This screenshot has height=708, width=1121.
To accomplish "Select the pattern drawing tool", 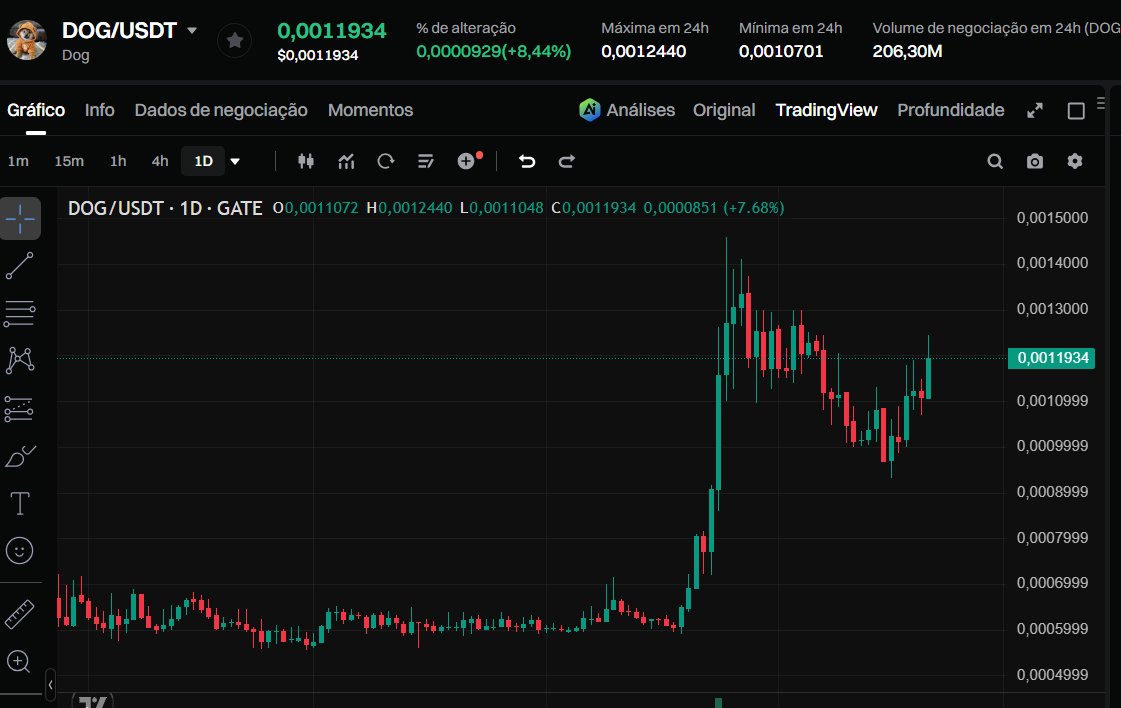I will (20, 360).
